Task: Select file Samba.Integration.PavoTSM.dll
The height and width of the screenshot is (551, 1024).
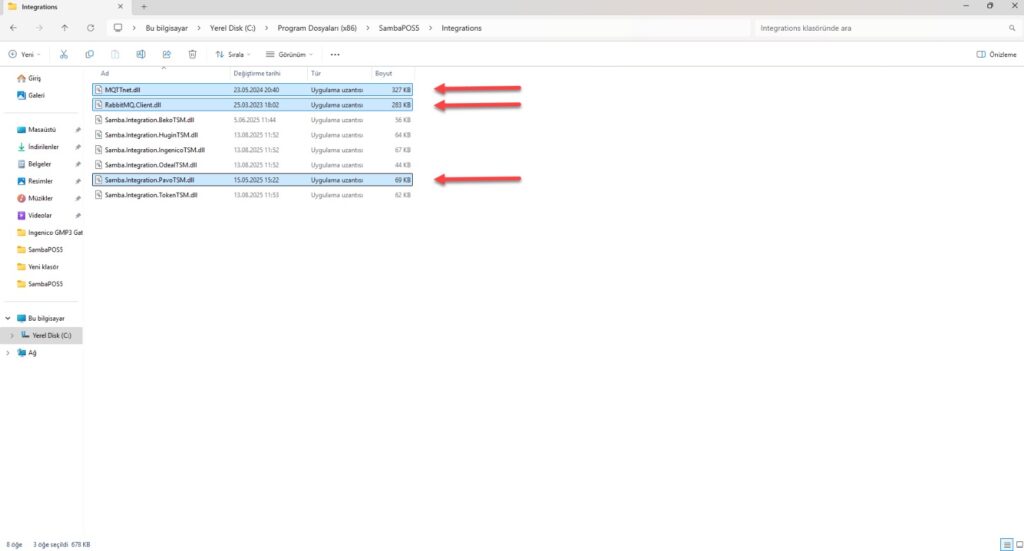Action: [253, 180]
